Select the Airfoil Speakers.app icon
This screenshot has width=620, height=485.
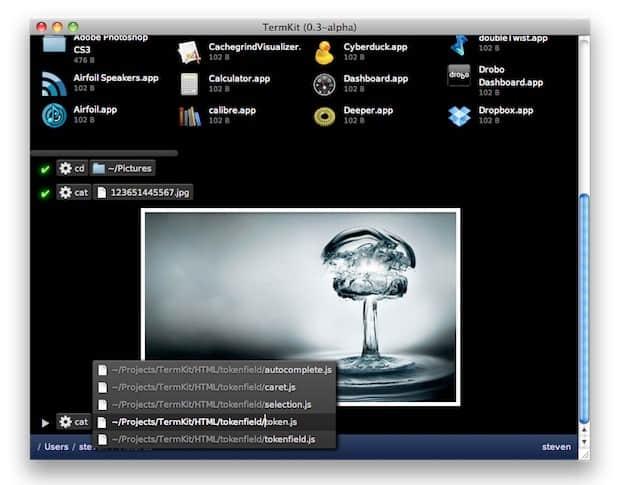pos(54,84)
